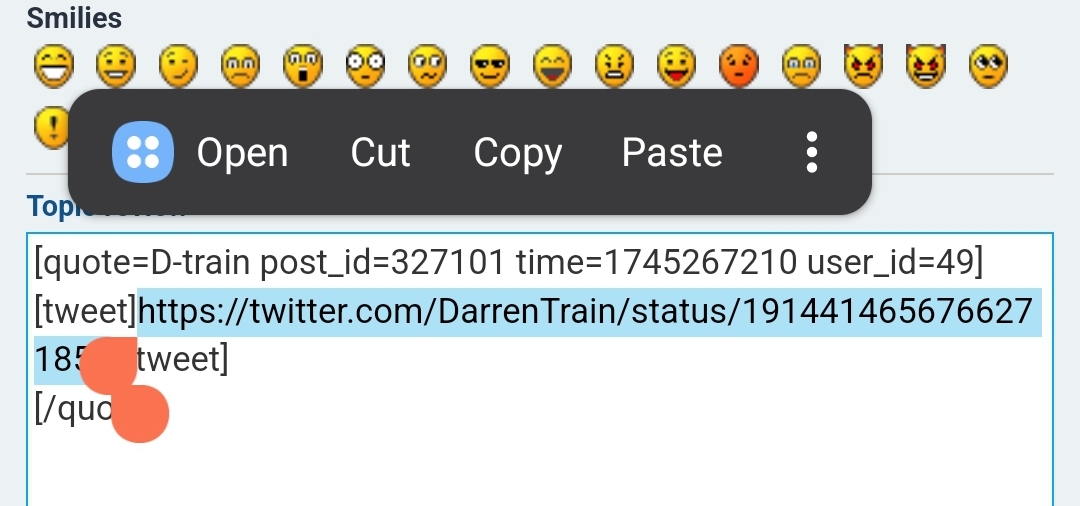Insert the shocked wide-eyed smiley

(x=365, y=67)
